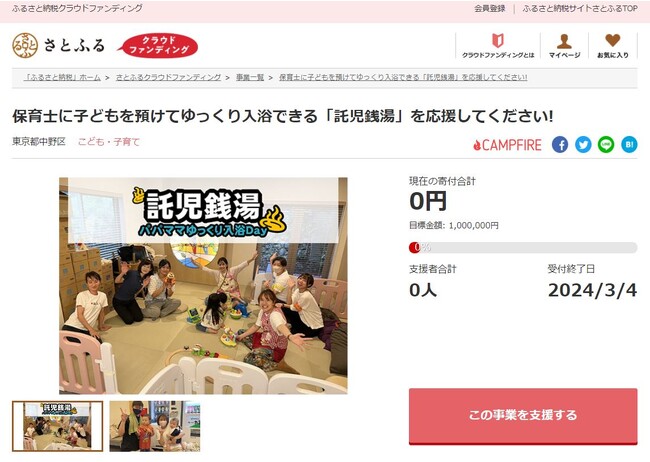Open マイページ person icon
Image resolution: width=650 pixels, height=462 pixels.
pyautogui.click(x=564, y=41)
